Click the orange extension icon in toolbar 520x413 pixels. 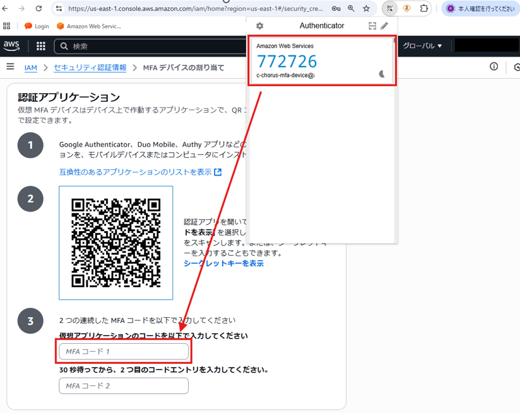tap(407, 9)
